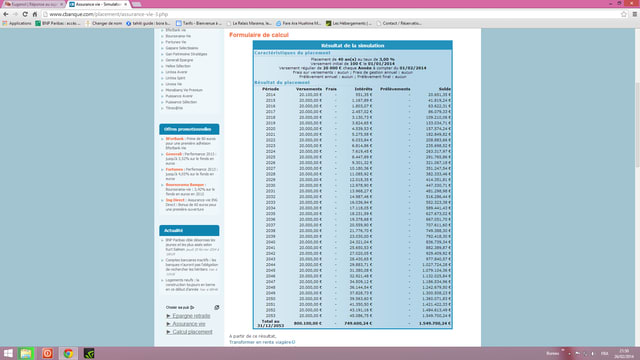Bookmark page with the star icon
Image resolution: width=640 pixels, height=360 pixels.
coord(624,14)
